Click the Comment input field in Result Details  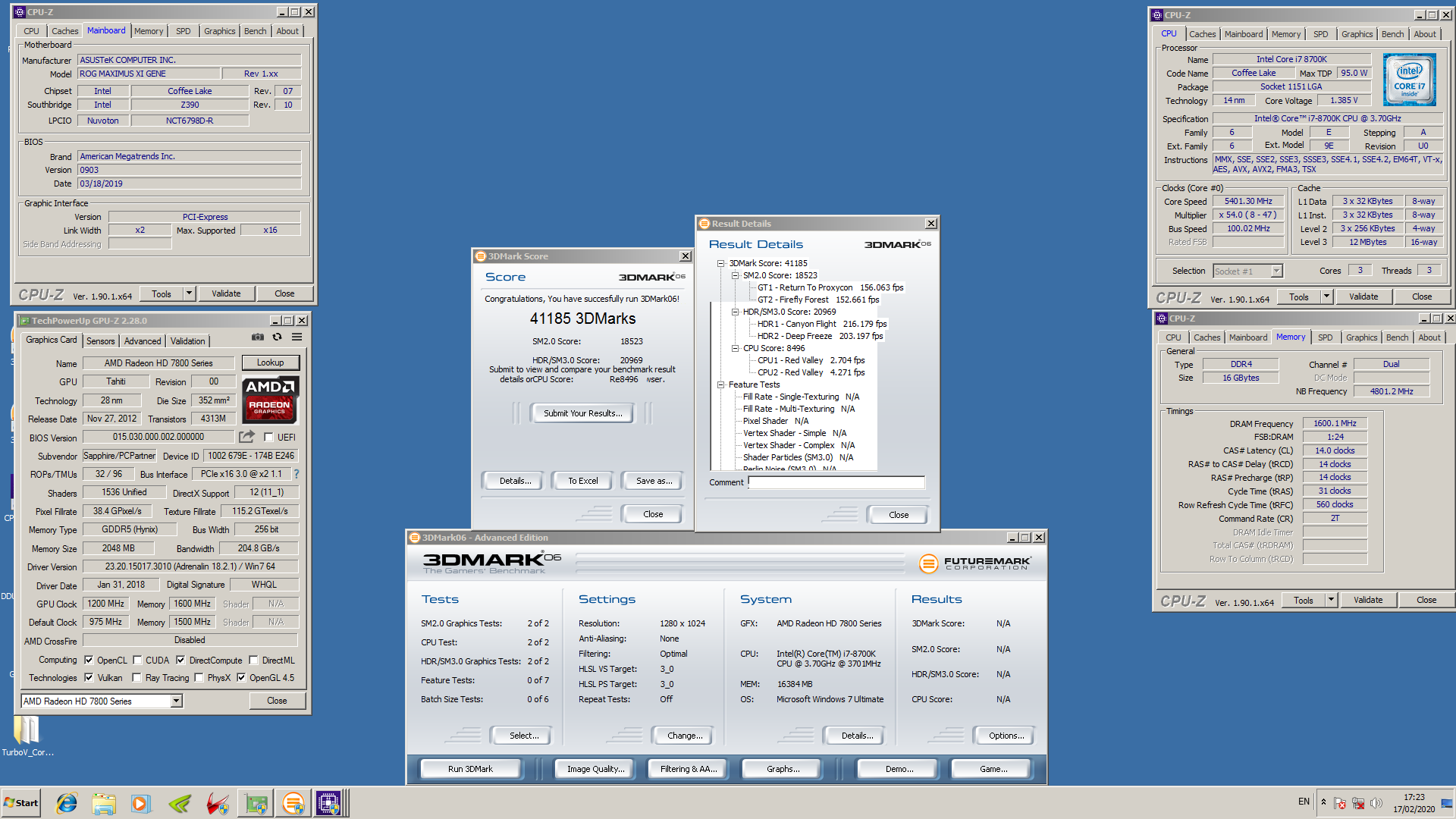(836, 482)
